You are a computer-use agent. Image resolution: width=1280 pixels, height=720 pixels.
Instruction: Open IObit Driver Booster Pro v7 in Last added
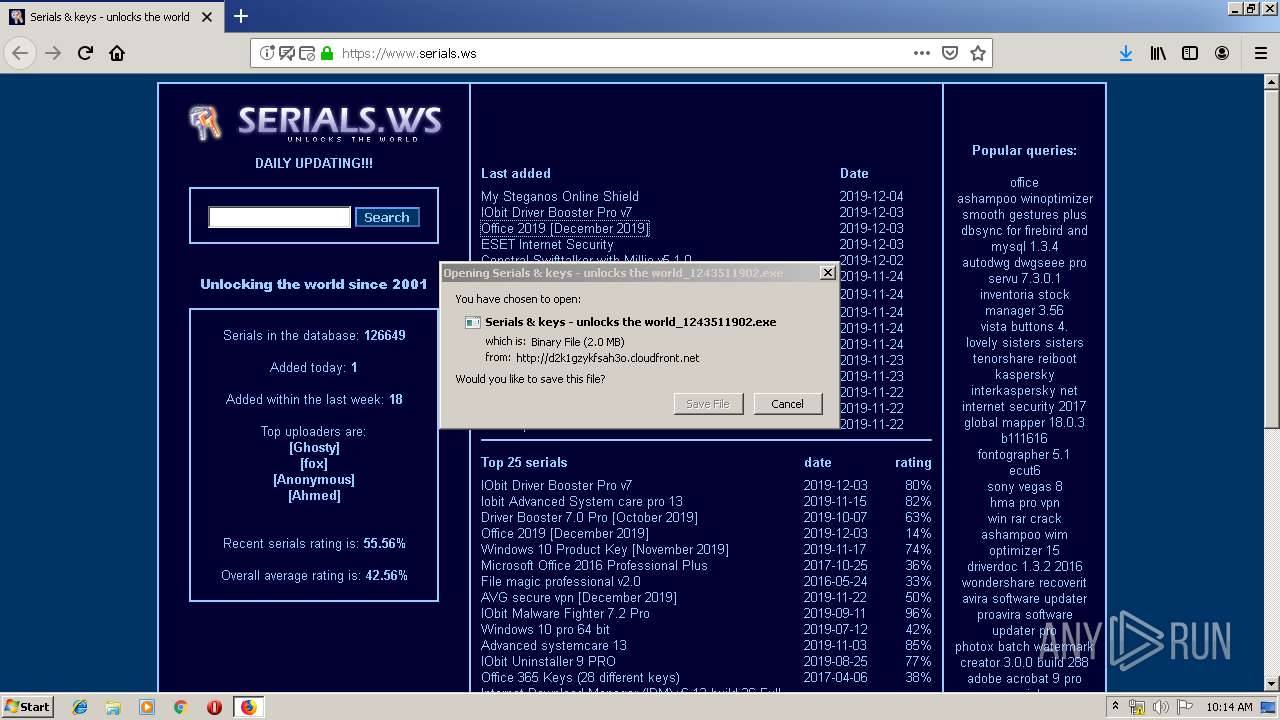556,212
